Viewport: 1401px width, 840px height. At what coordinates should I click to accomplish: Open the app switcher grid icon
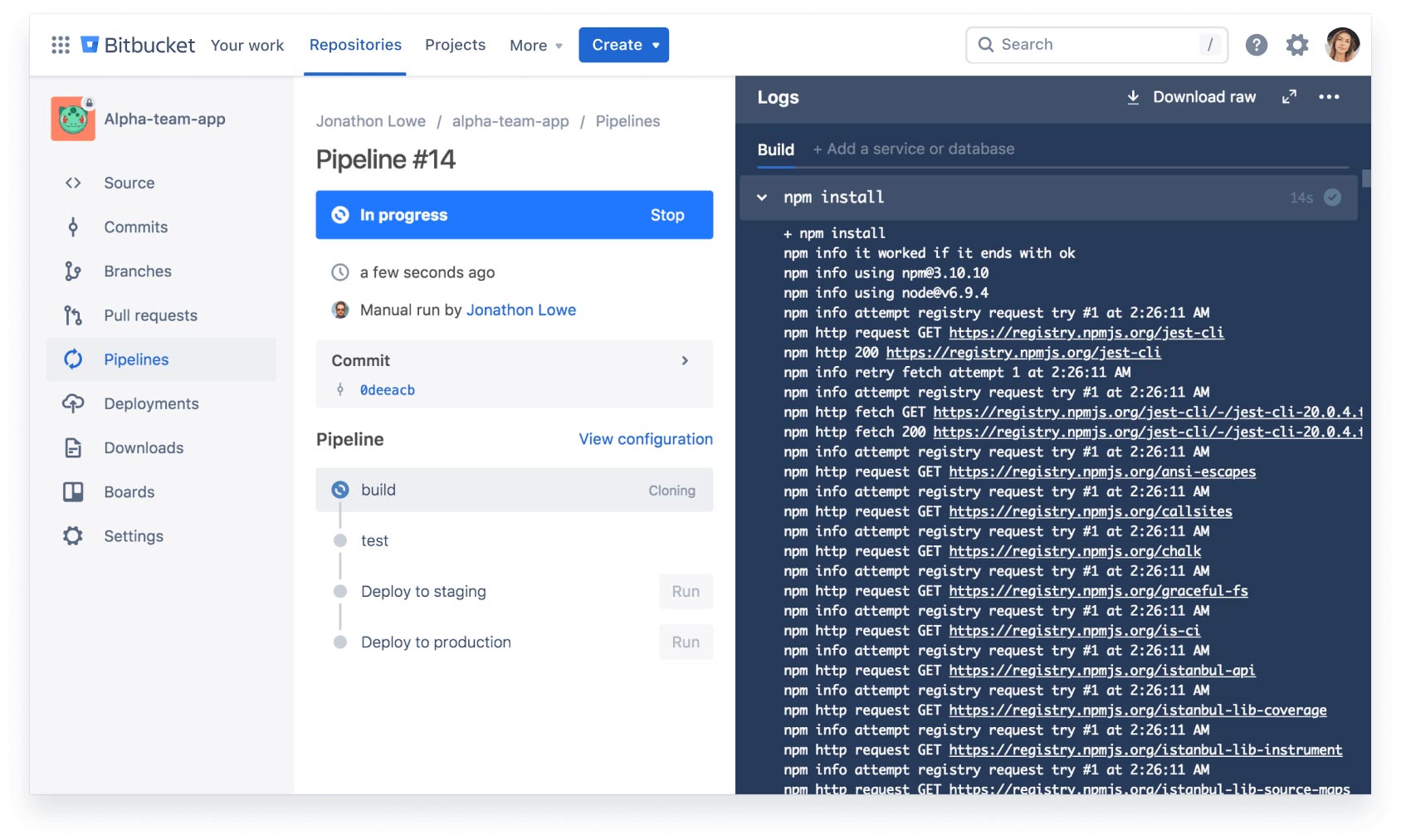(x=61, y=45)
